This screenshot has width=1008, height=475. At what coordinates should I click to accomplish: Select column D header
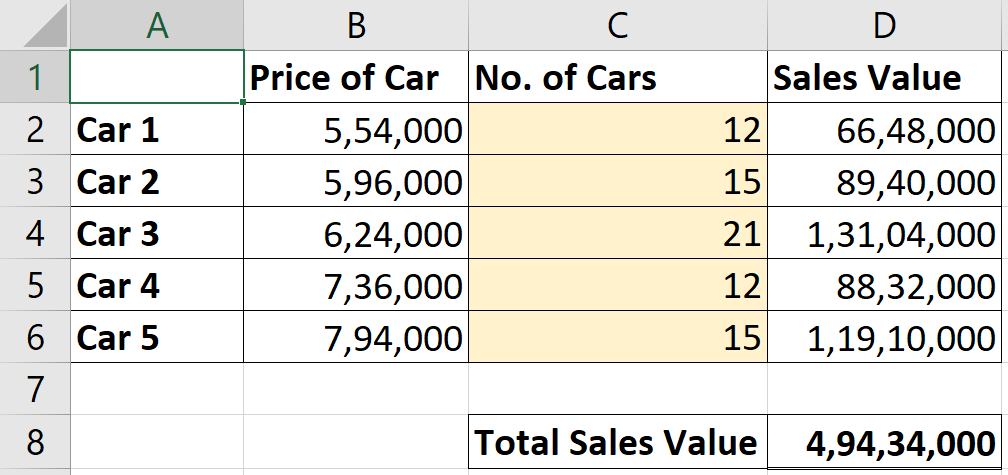(x=883, y=25)
